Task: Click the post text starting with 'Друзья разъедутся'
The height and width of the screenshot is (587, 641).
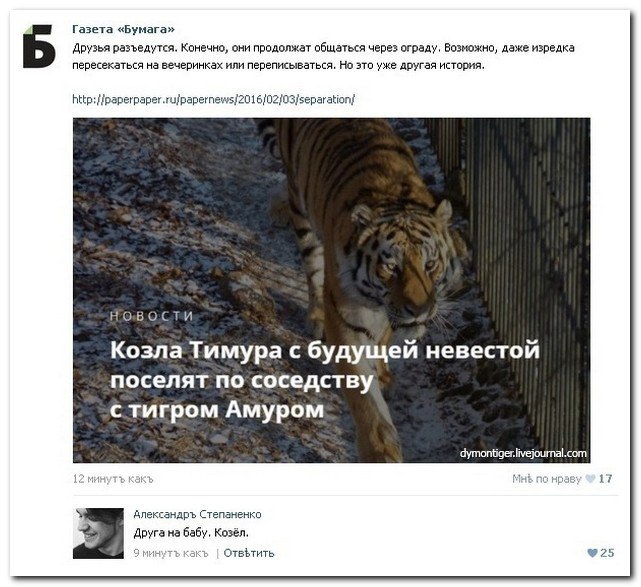Action: click(x=323, y=56)
